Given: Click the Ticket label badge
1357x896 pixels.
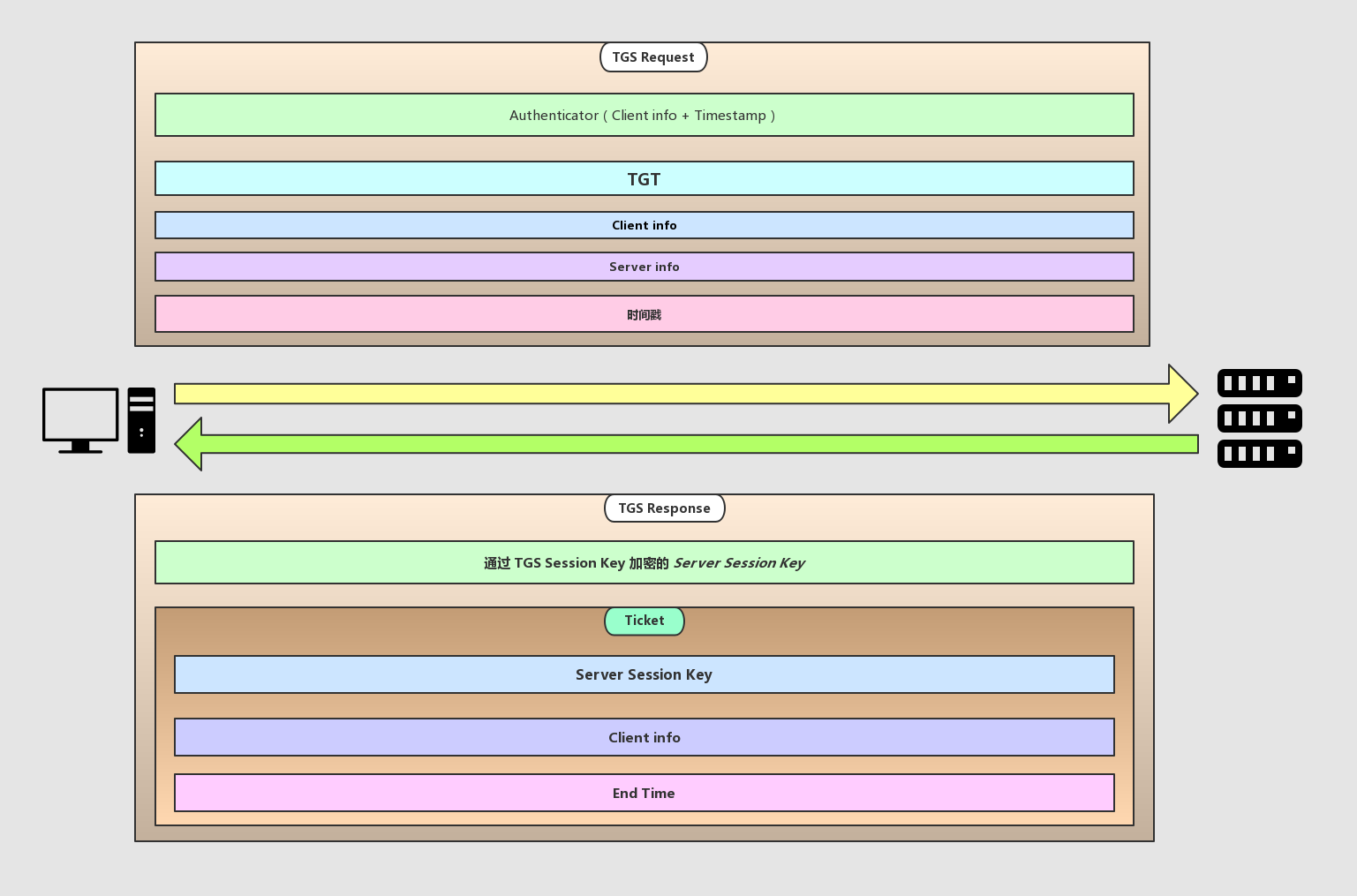Looking at the screenshot, I should [644, 621].
